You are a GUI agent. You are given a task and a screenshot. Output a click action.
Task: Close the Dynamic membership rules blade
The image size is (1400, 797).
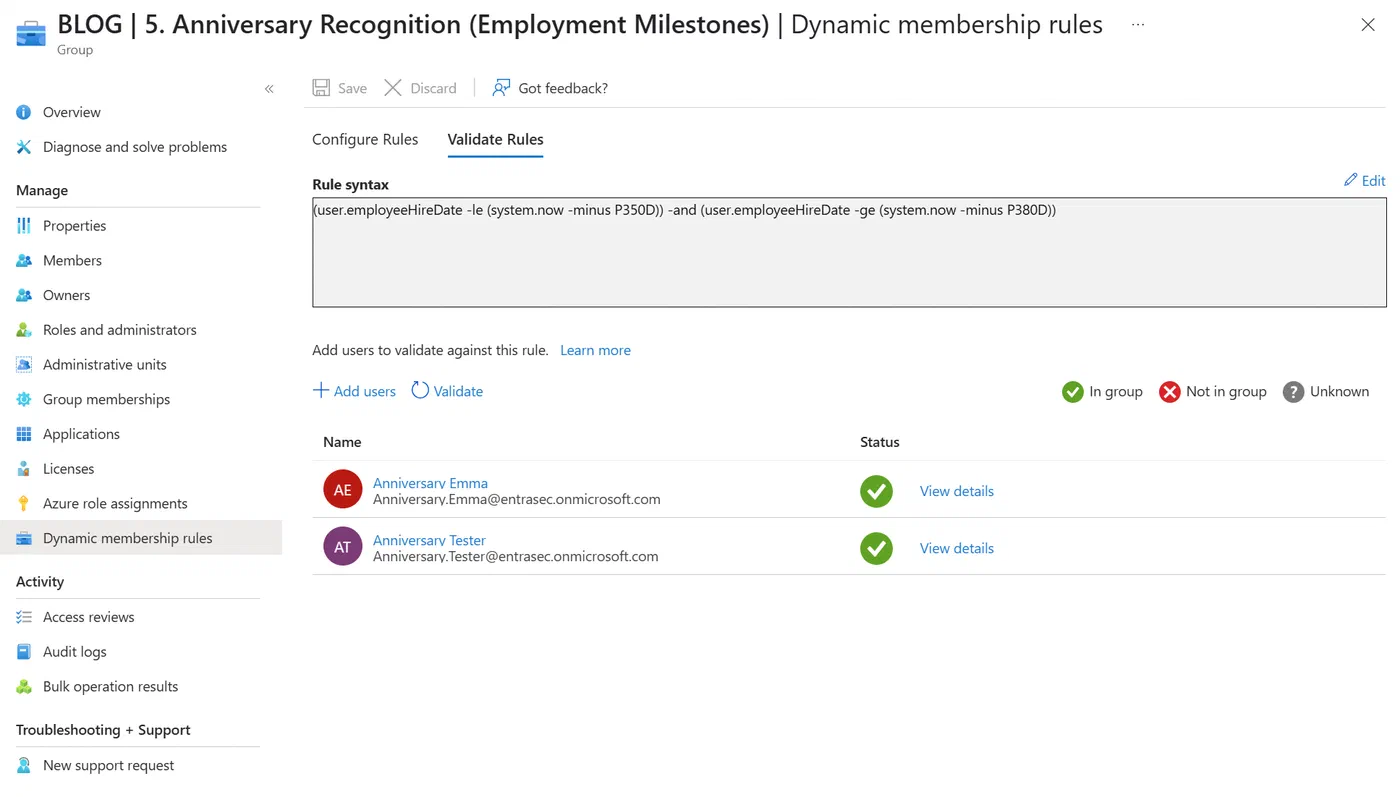click(x=1368, y=25)
